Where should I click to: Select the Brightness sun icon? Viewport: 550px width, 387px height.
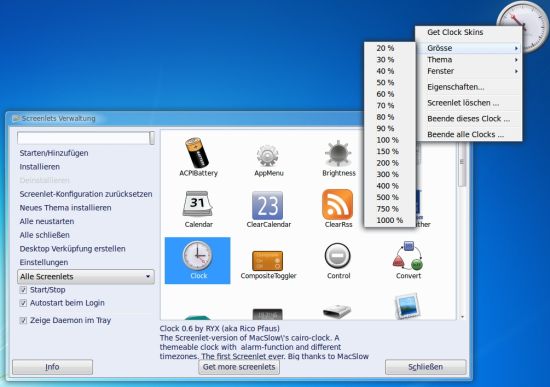pyautogui.click(x=338, y=153)
